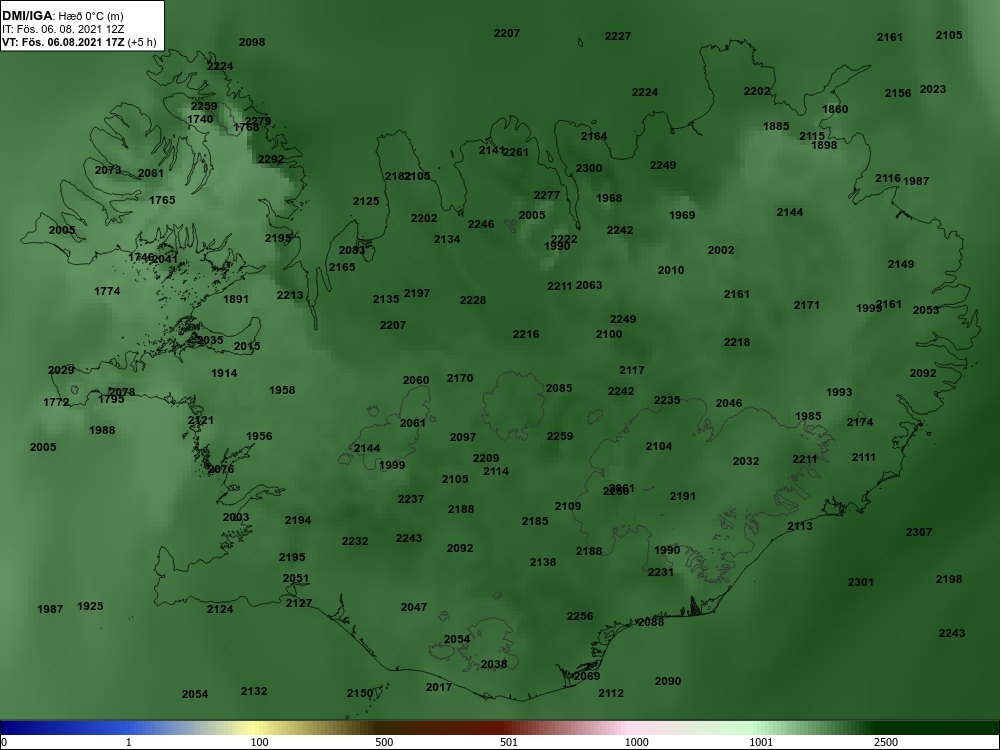Click the 2125 map value
1000x750 pixels.
(366, 202)
